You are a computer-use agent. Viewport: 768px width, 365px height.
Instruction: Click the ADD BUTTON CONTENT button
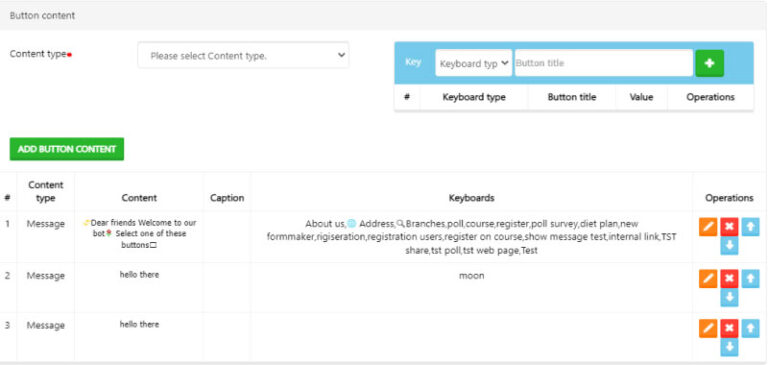pyautogui.click(x=67, y=149)
